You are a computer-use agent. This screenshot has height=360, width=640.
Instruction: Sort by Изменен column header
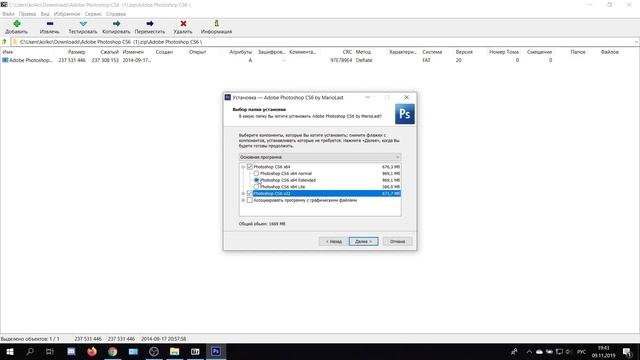pyautogui.click(x=133, y=52)
